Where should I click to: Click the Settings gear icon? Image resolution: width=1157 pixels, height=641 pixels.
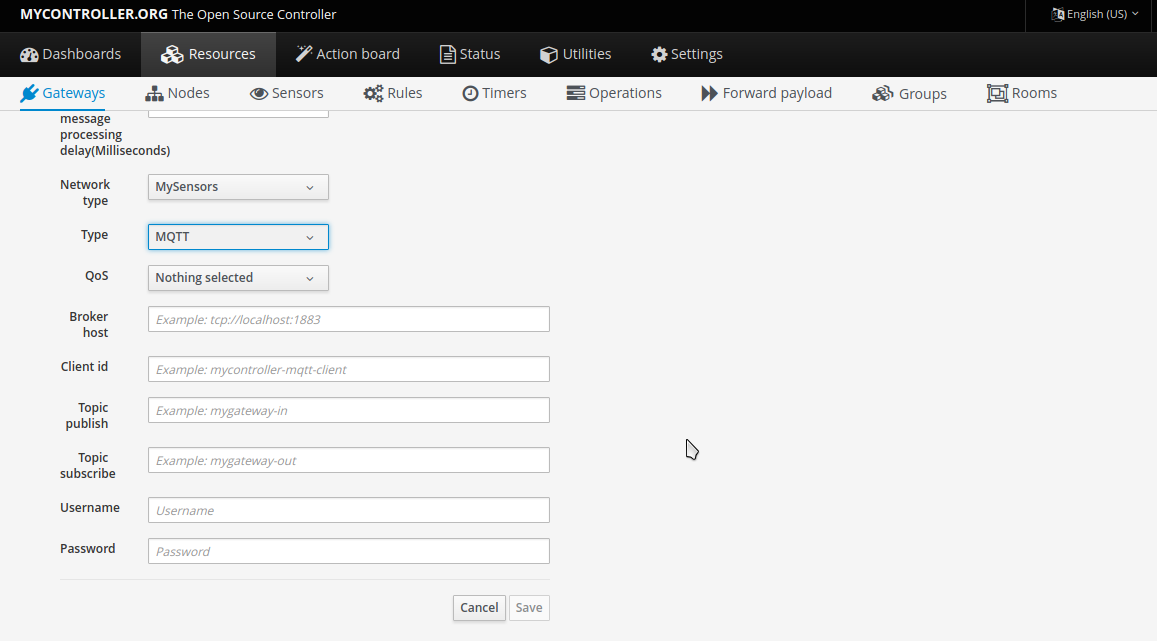tap(659, 54)
